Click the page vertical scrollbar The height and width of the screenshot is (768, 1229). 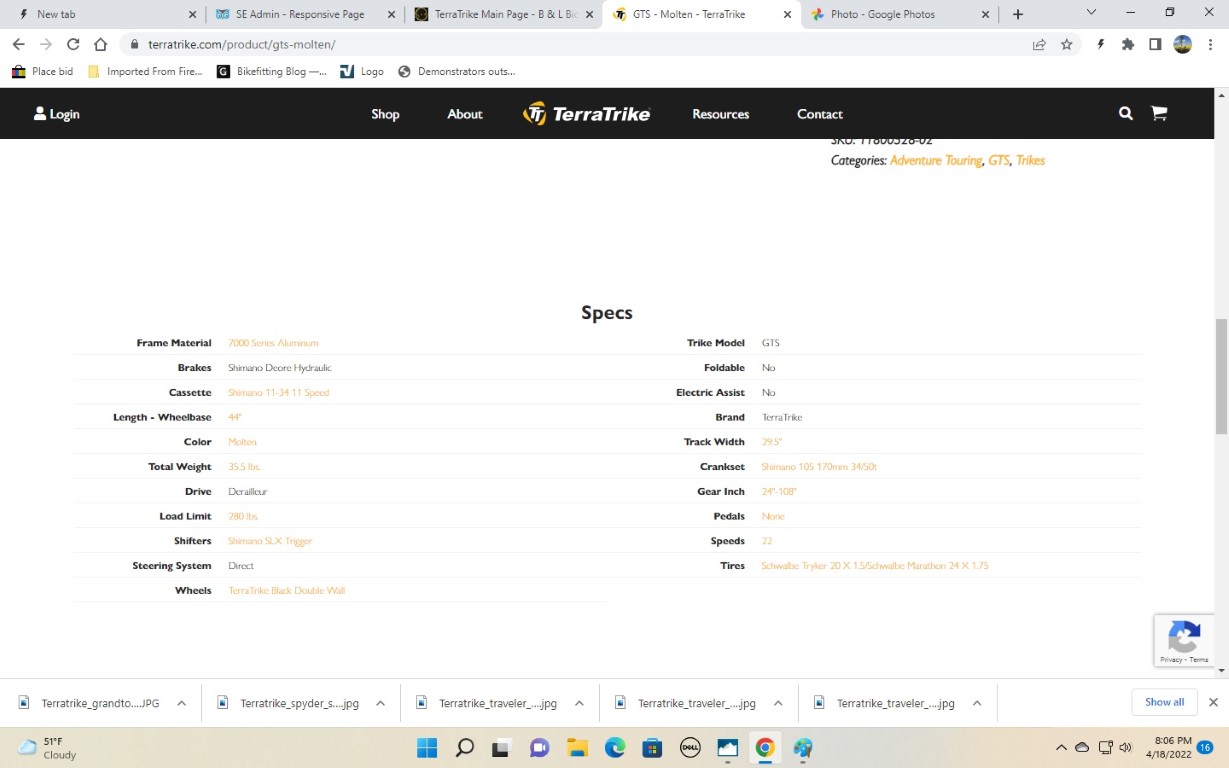point(1221,376)
